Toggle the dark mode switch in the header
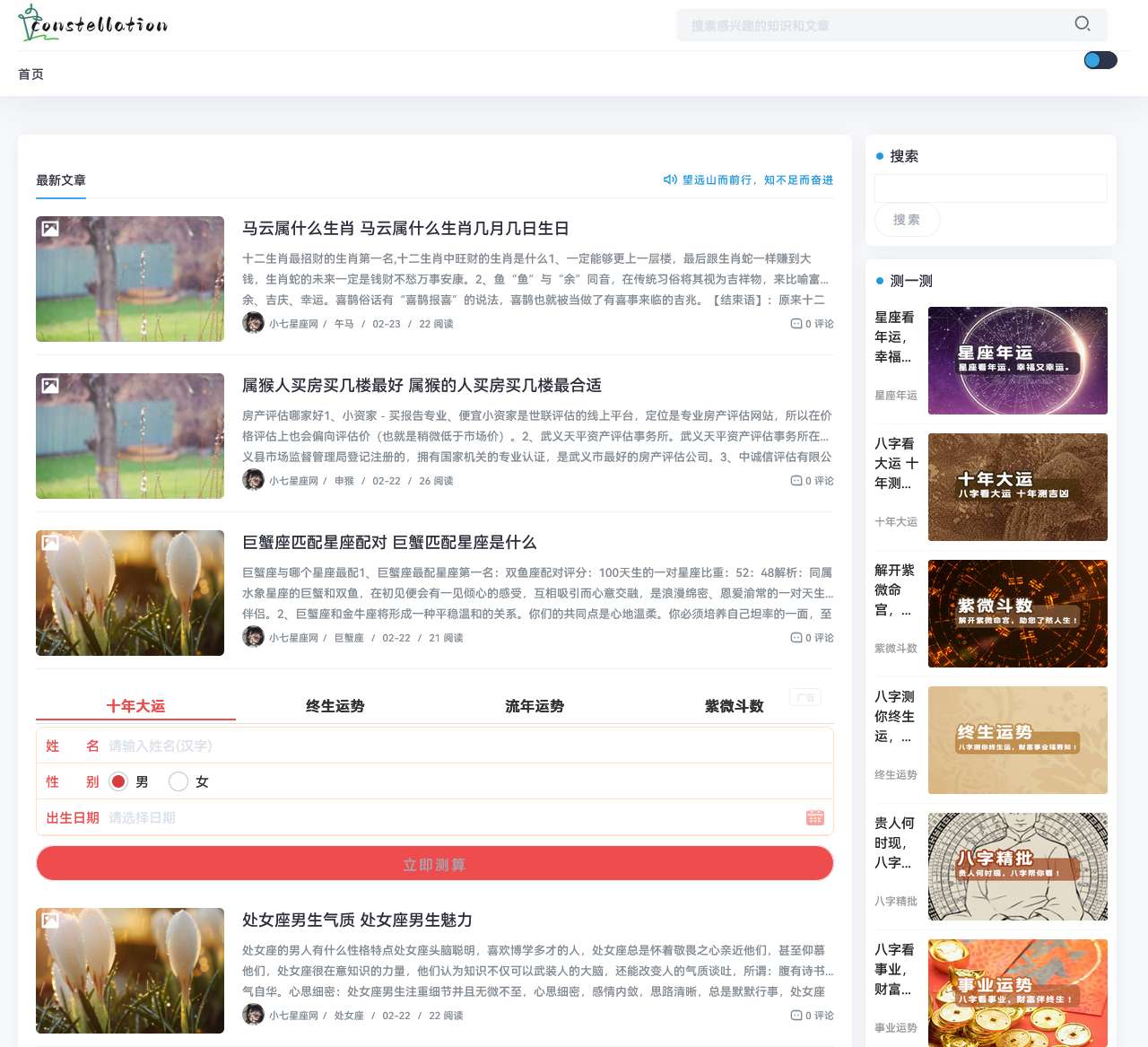Image resolution: width=1148 pixels, height=1047 pixels. 1100,59
